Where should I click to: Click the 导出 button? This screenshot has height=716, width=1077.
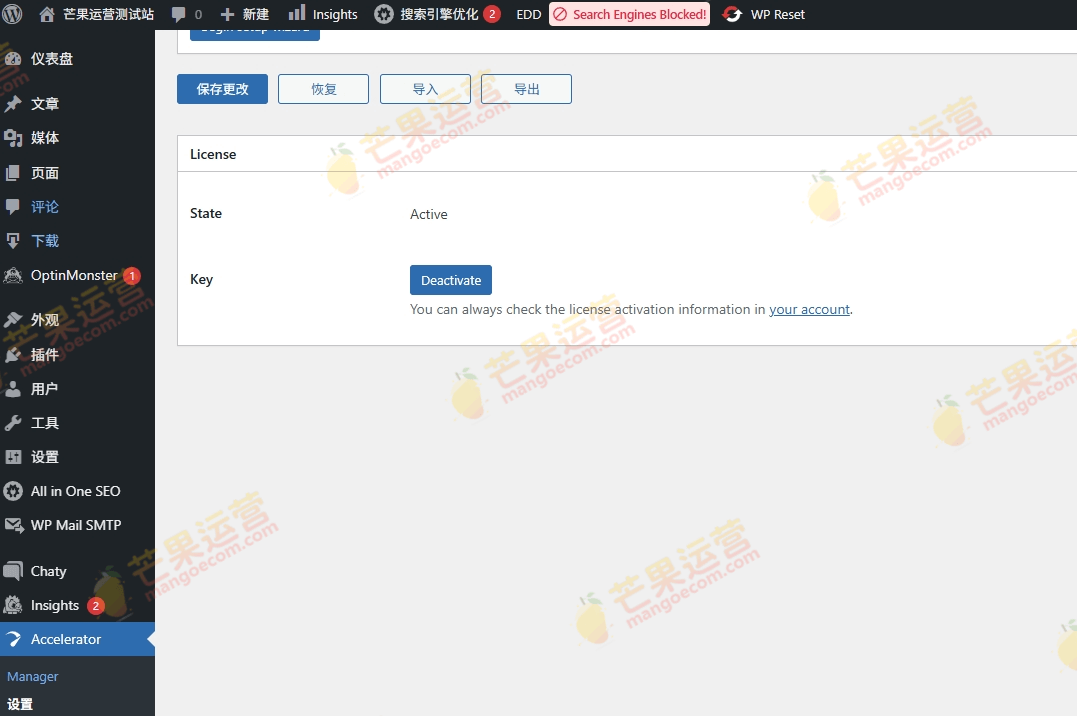[526, 89]
